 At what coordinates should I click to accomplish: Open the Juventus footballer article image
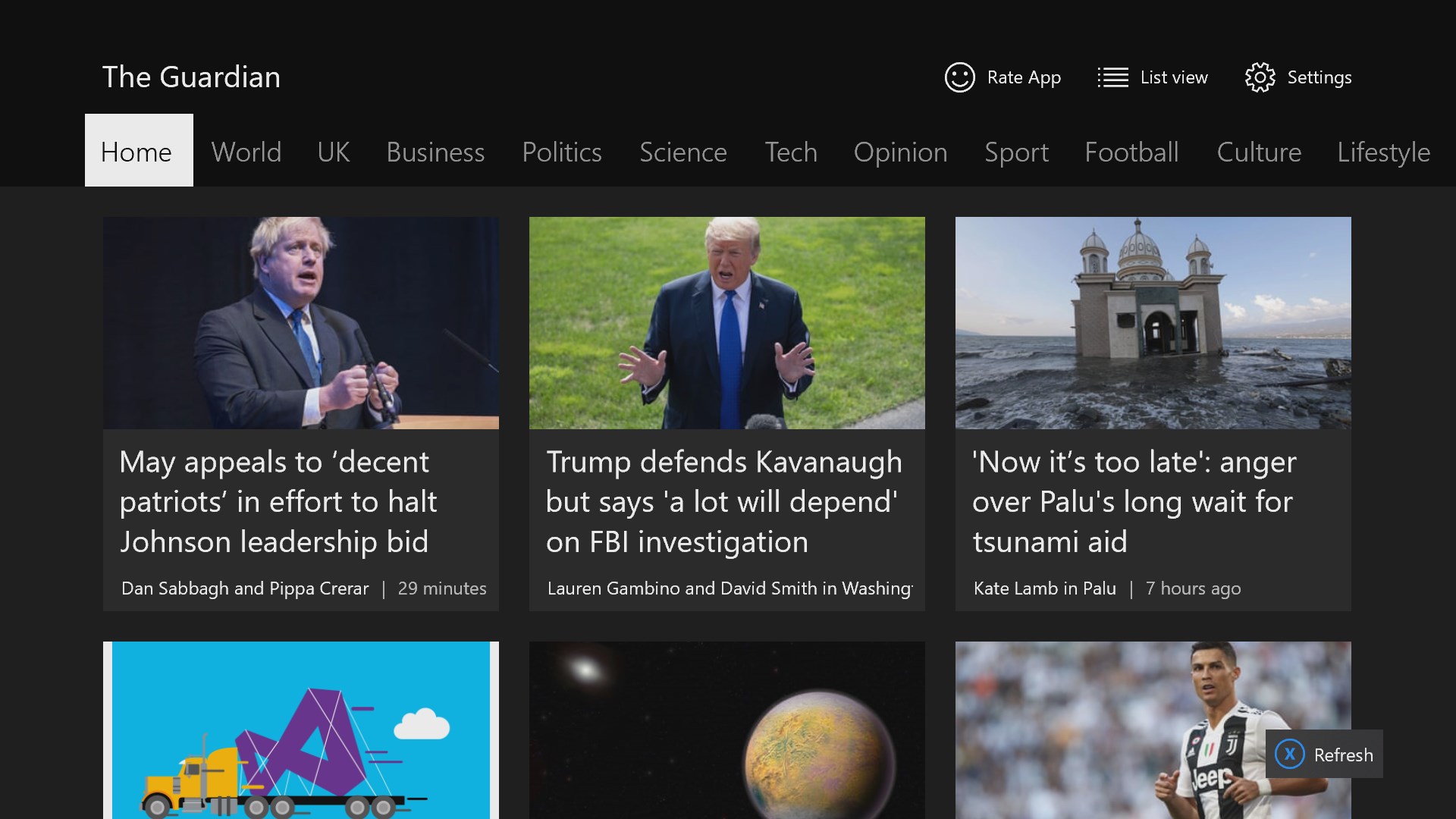click(1153, 730)
